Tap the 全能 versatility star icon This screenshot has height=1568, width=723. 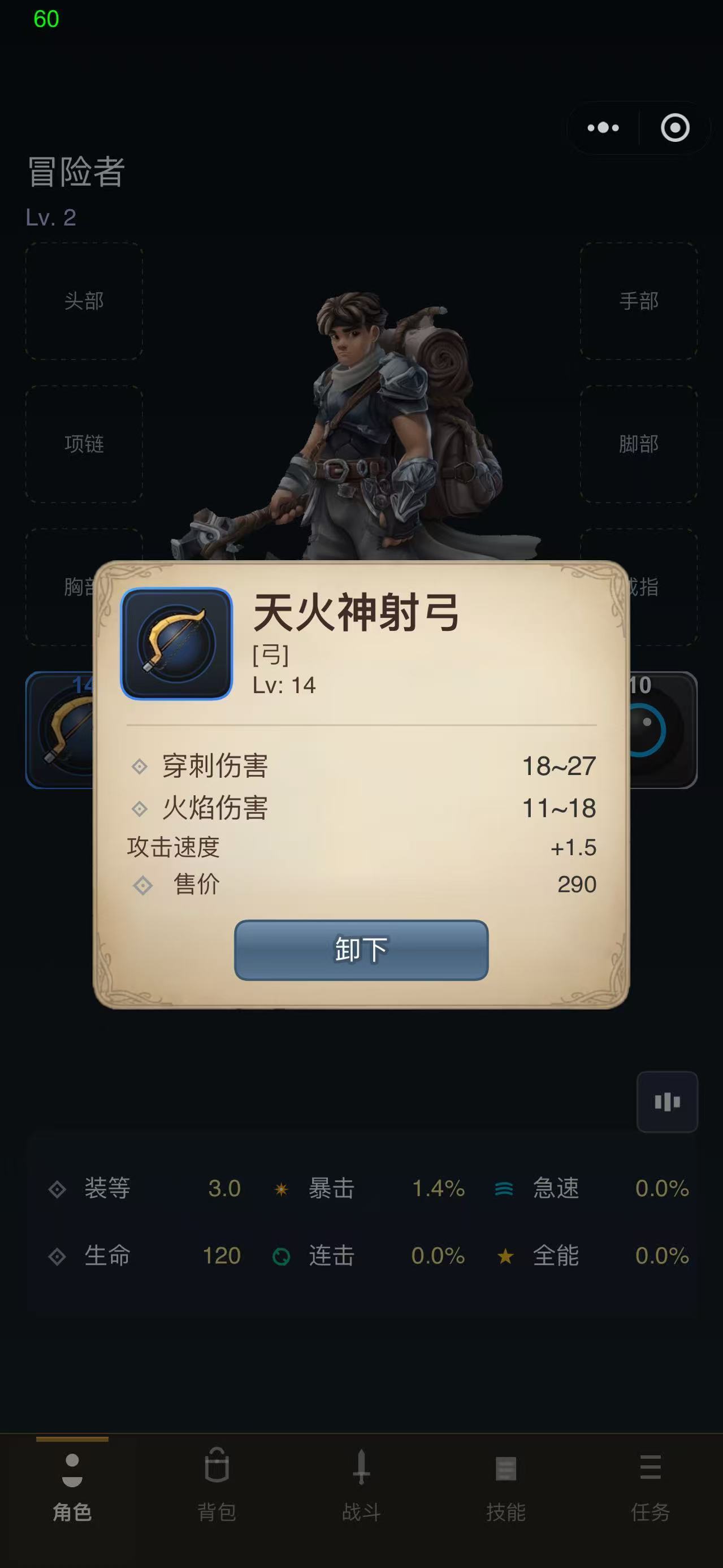click(505, 1256)
